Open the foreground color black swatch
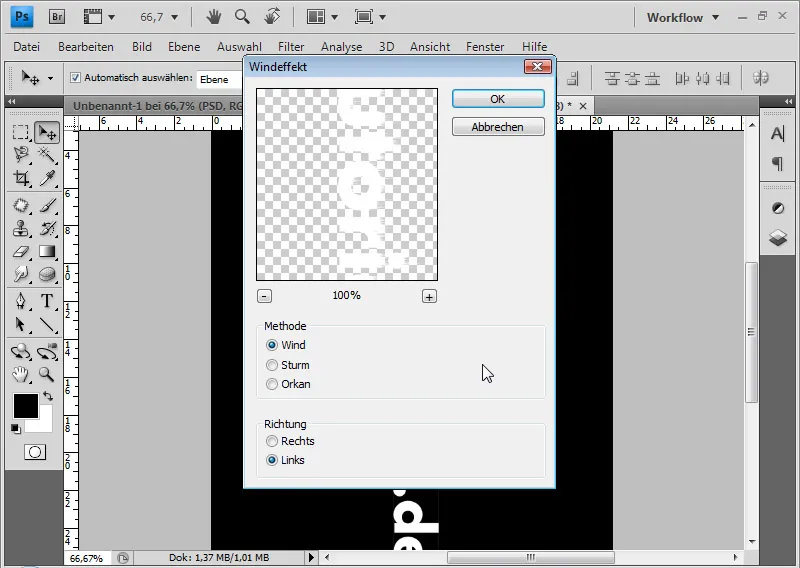The width and height of the screenshot is (800, 568). pyautogui.click(x=26, y=406)
